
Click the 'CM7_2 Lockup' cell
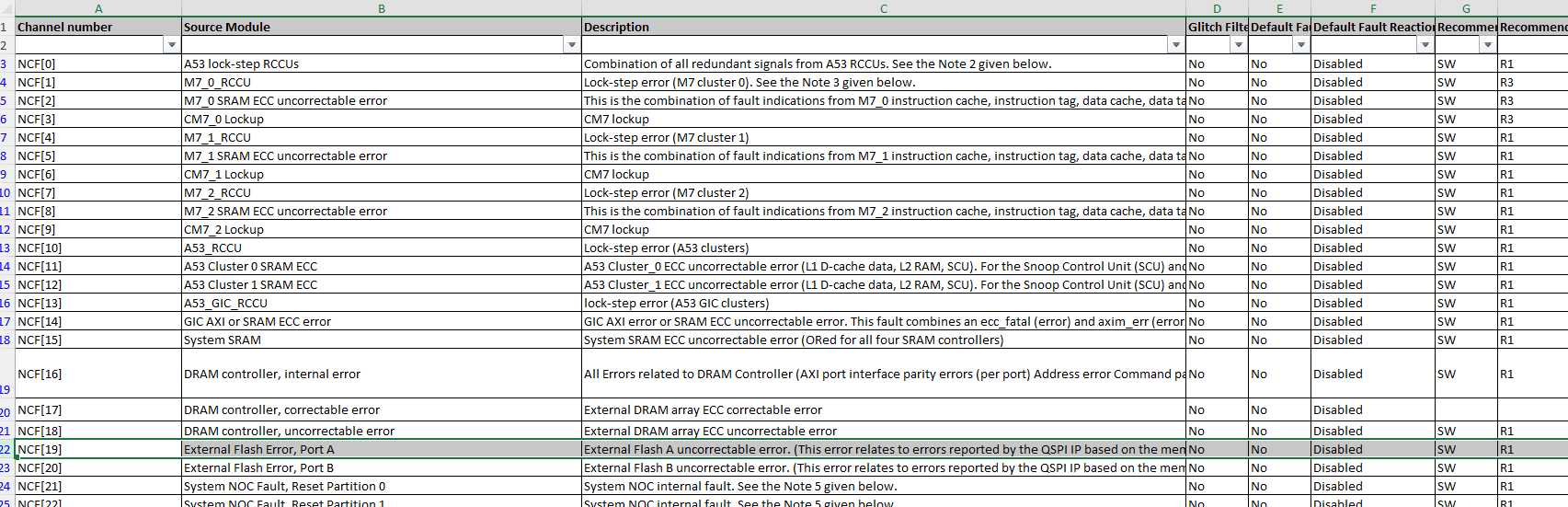pyautogui.click(x=382, y=229)
